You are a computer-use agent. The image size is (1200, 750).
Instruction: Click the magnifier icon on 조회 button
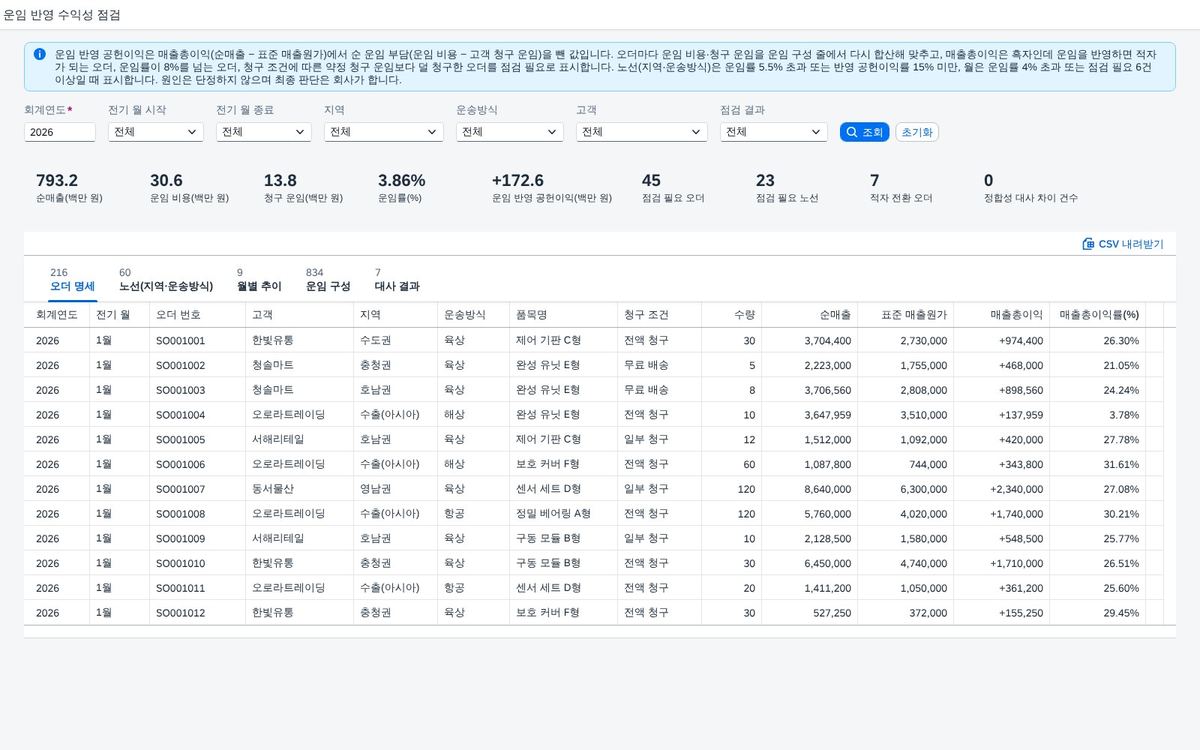[852, 132]
